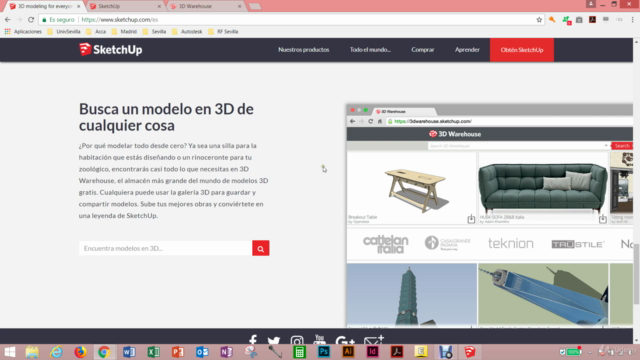
Task: Open the Comprar menu item
Action: pos(423,50)
